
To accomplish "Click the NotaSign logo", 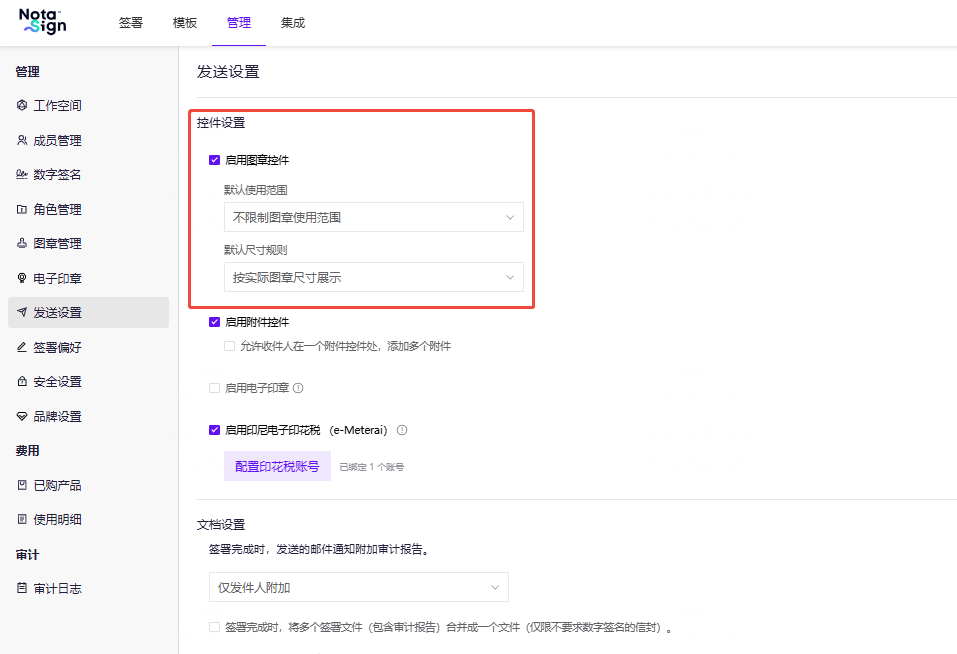I will [x=43, y=21].
